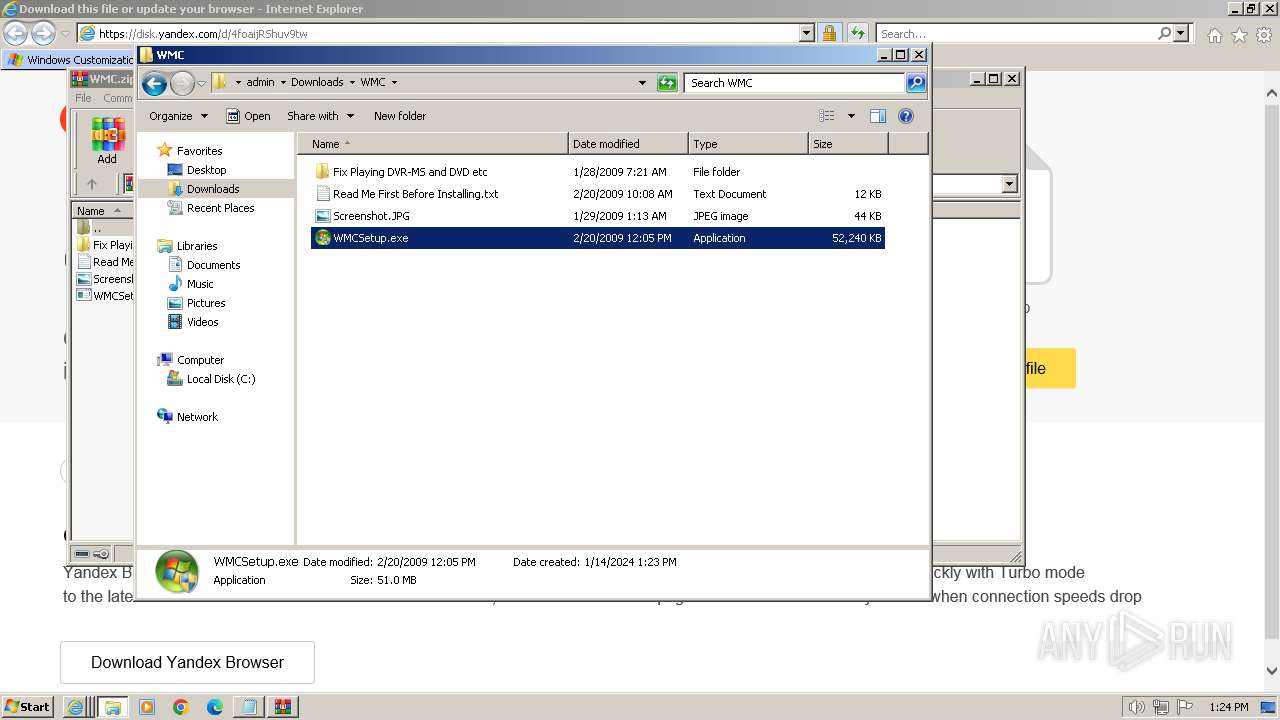The height and width of the screenshot is (720, 1280).
Task: Select Downloads in navigation pane
Action: pos(213,189)
